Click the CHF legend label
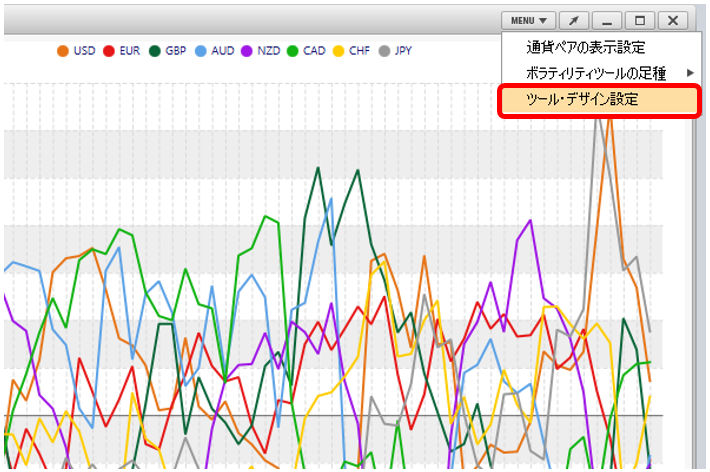Viewport: 710px width, 472px height. [x=360, y=51]
